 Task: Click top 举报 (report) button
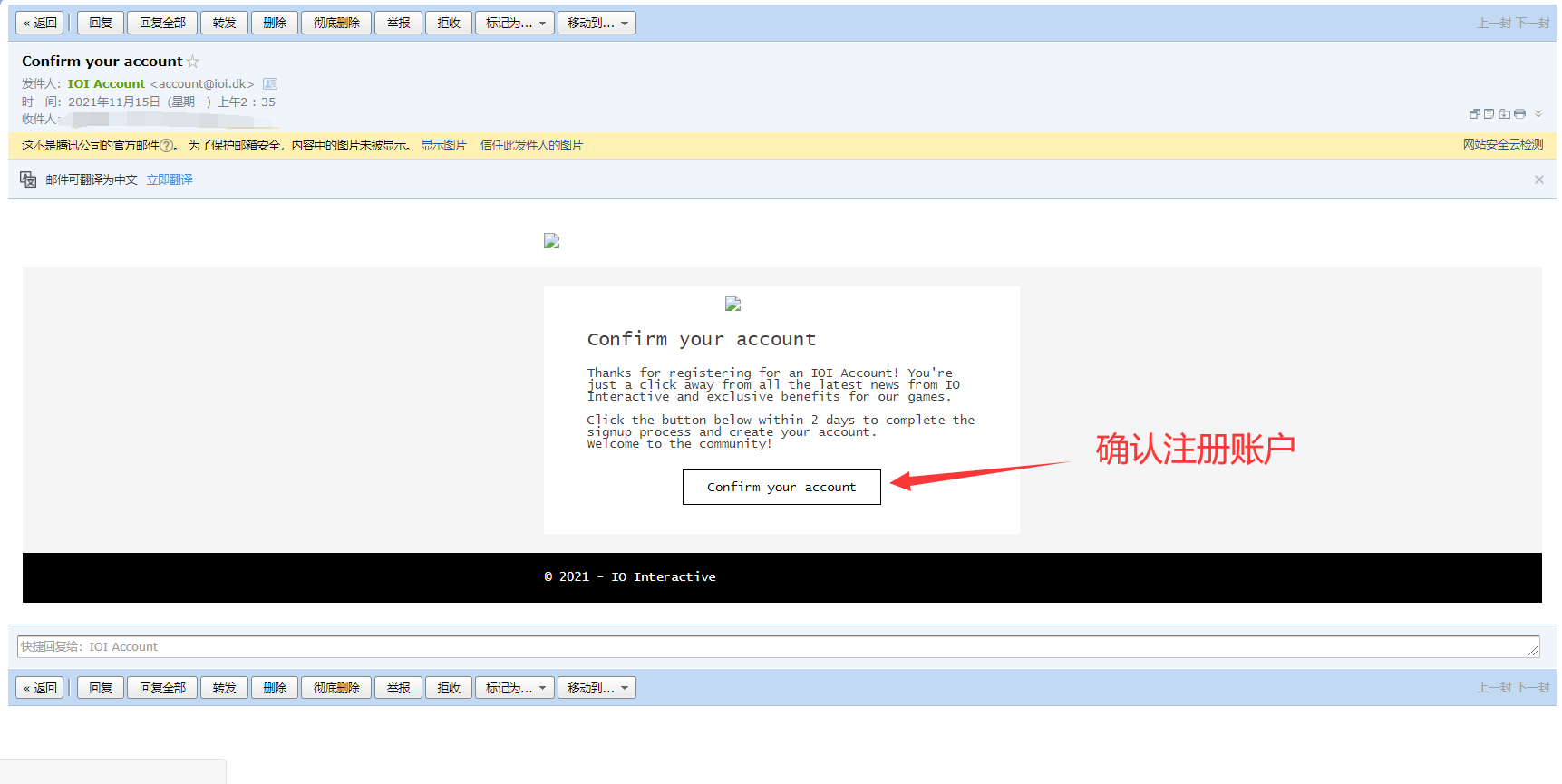[399, 23]
